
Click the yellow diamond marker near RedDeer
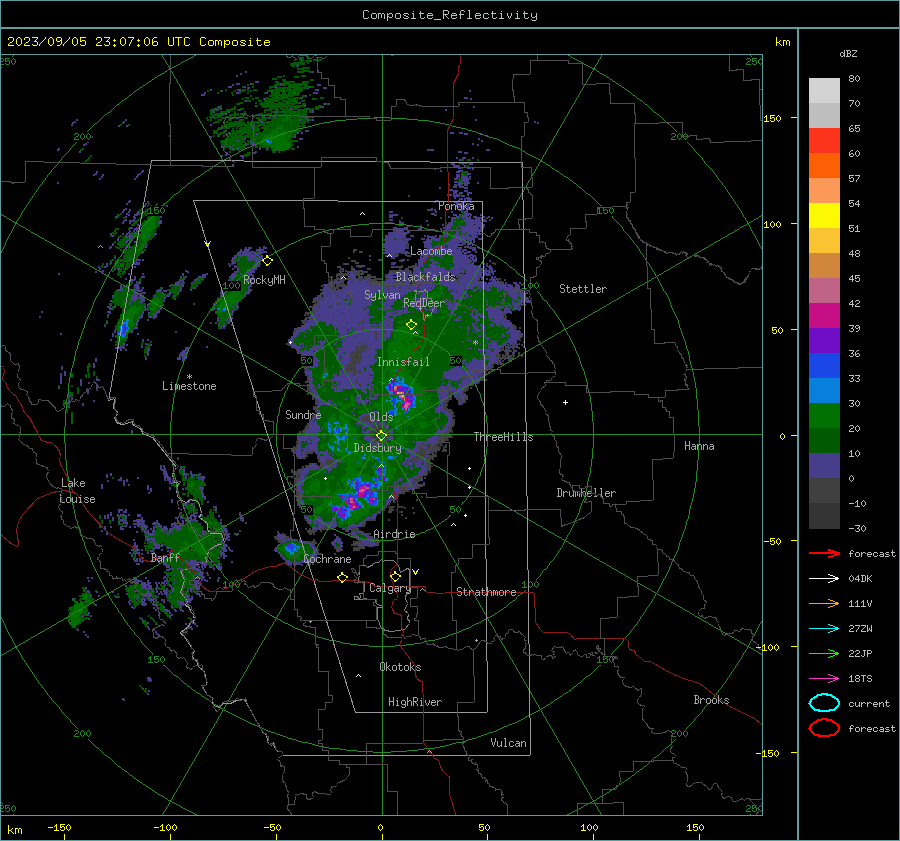click(x=411, y=325)
